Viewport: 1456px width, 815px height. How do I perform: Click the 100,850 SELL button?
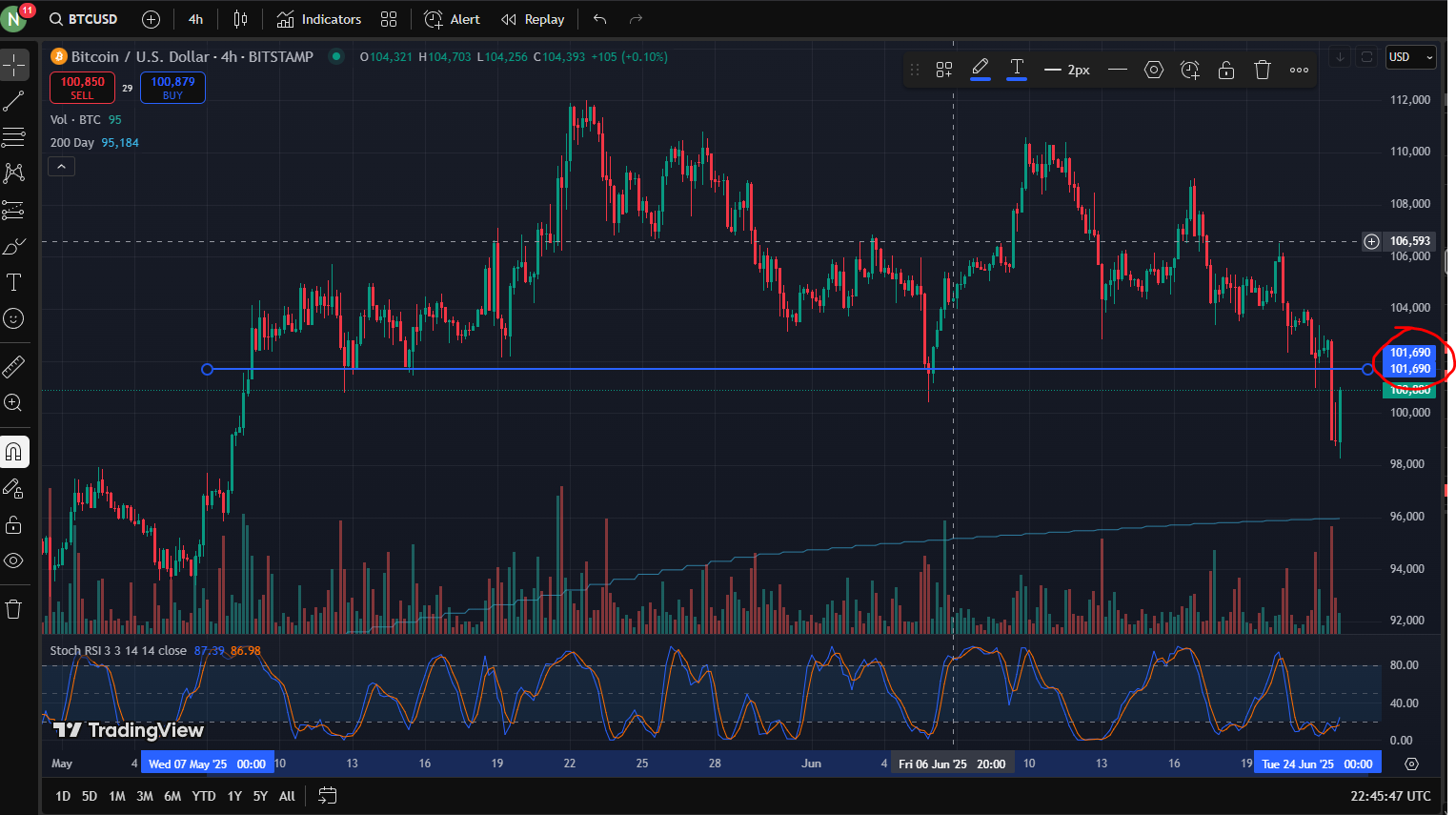[83, 88]
